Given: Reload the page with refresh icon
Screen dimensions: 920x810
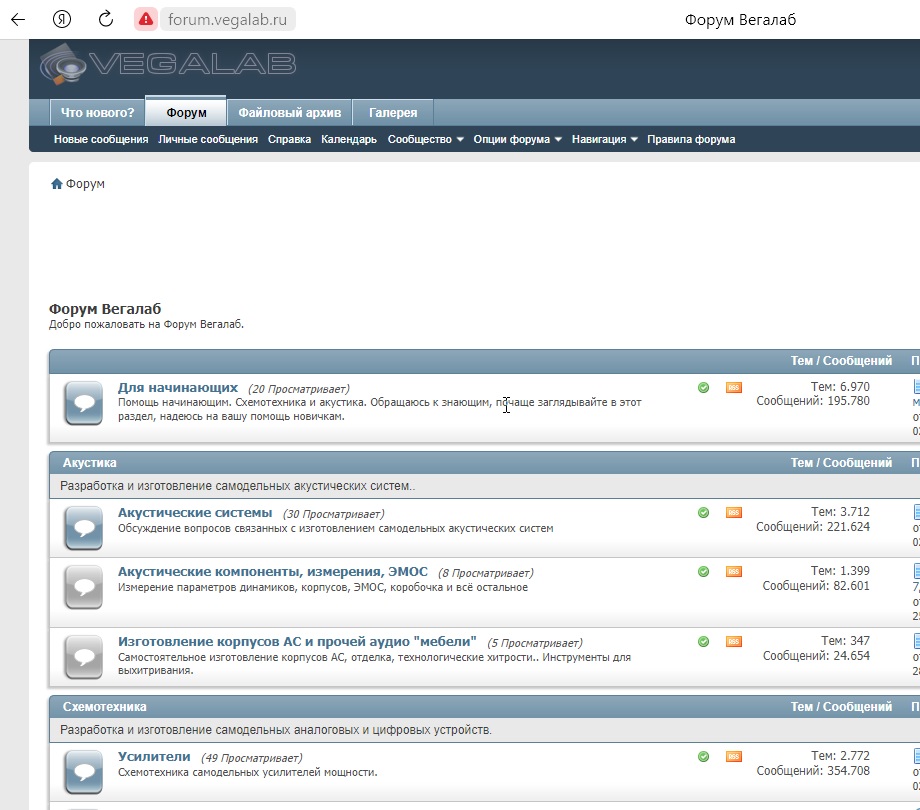Looking at the screenshot, I should click(106, 19).
